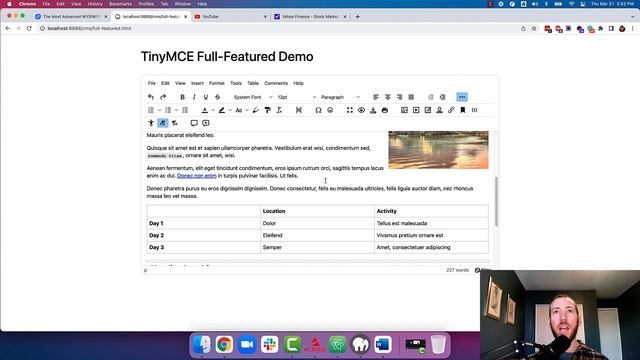Open the numbered list style dropdown arrow
This screenshot has height=360, width=640.
pyautogui.click(x=176, y=110)
